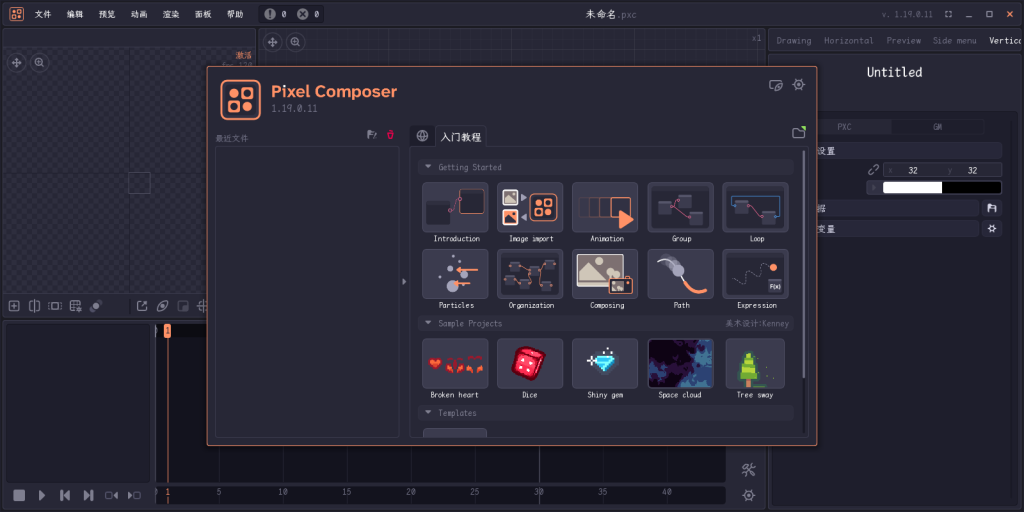Switch to the globe tab in the splash
Screen dimensions: 1024x512
click(423, 136)
